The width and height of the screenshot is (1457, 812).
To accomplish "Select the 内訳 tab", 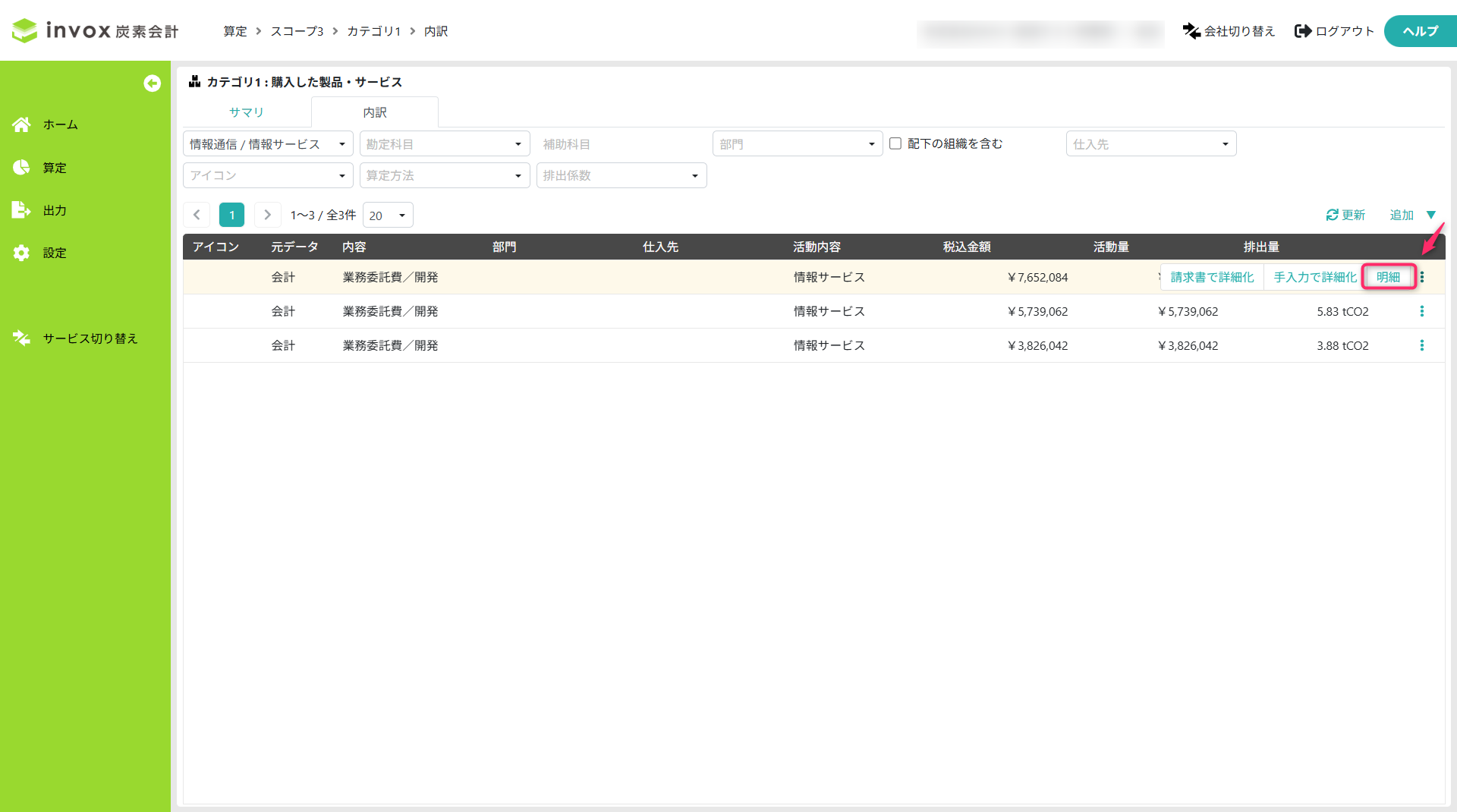I will (x=375, y=112).
